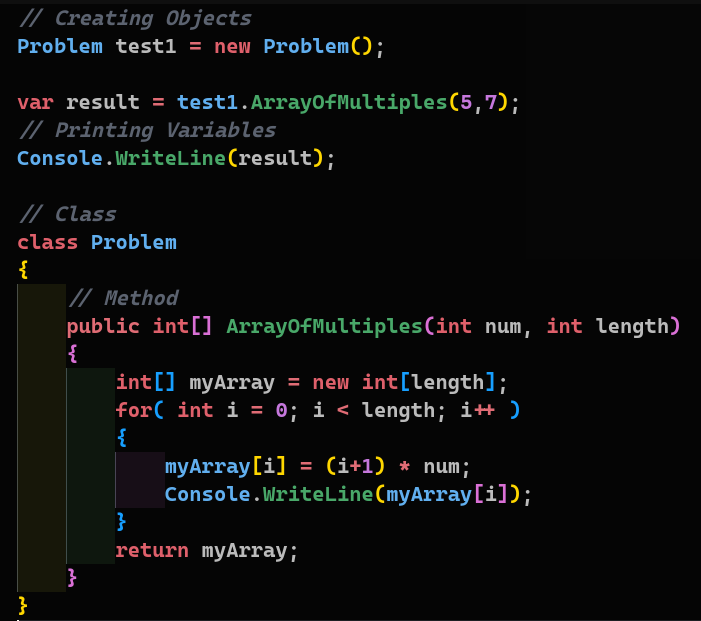Click the number 7 argument
This screenshot has height=621, width=701.
491,102
